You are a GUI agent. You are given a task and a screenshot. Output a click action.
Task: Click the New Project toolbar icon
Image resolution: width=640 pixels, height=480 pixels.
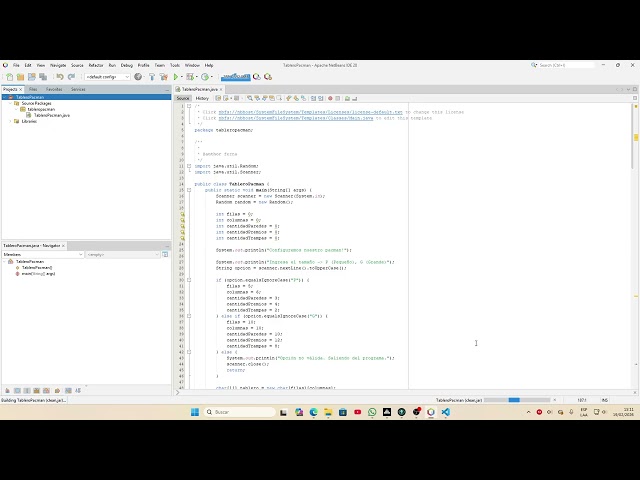click(x=20, y=77)
